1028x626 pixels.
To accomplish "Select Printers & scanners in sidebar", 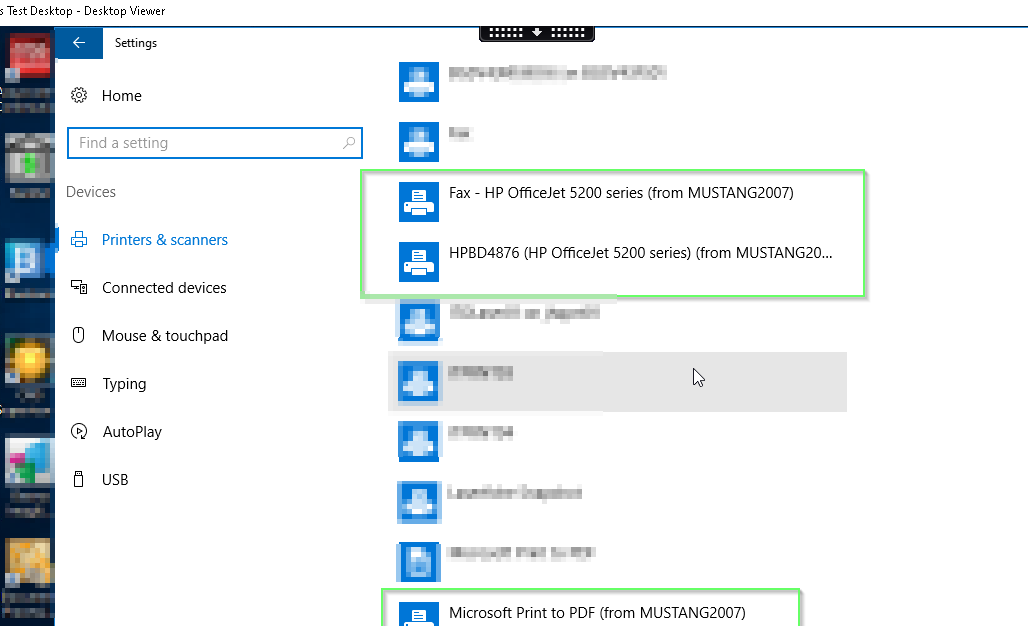I will pos(165,240).
